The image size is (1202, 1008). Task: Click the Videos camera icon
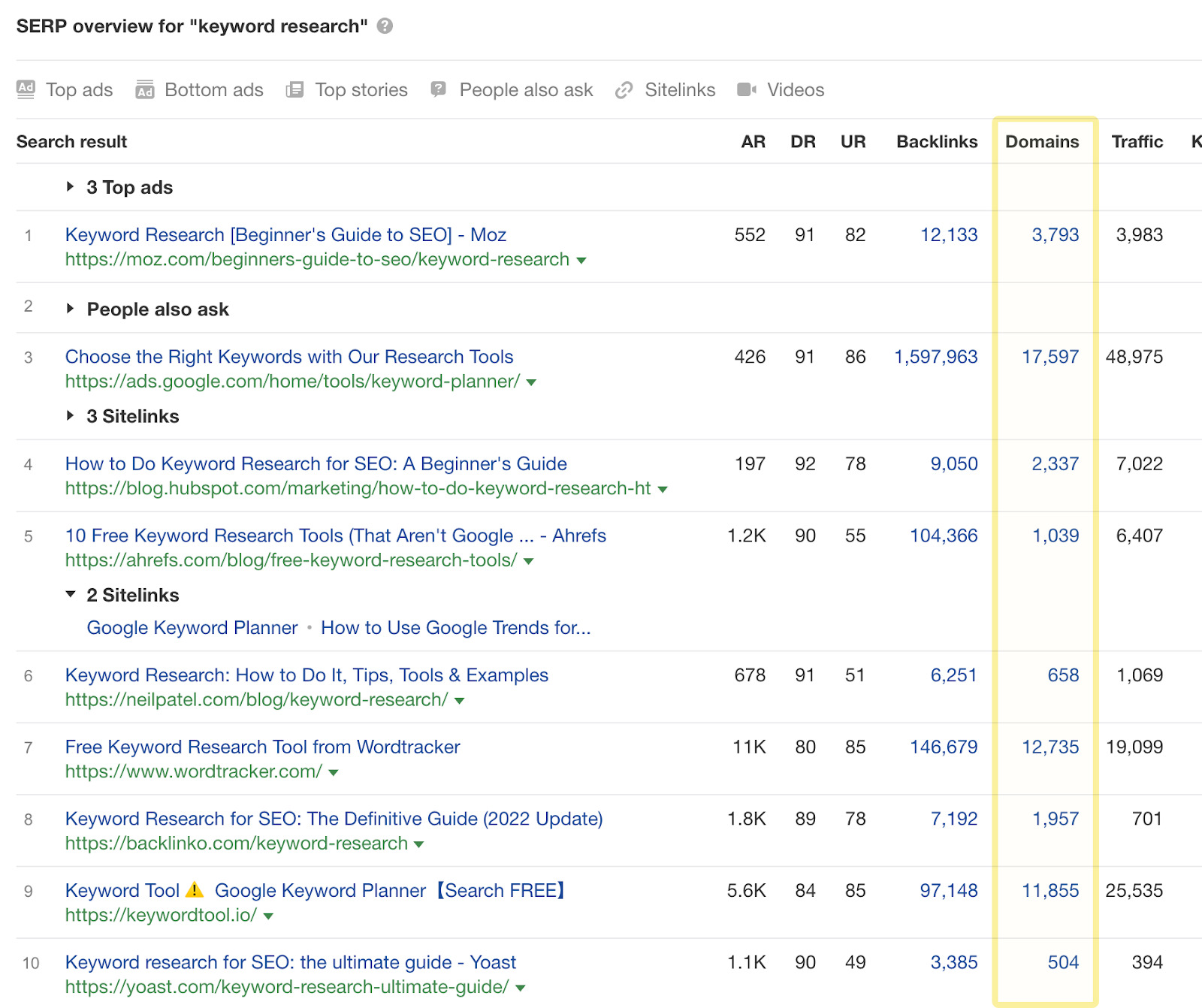[x=747, y=90]
